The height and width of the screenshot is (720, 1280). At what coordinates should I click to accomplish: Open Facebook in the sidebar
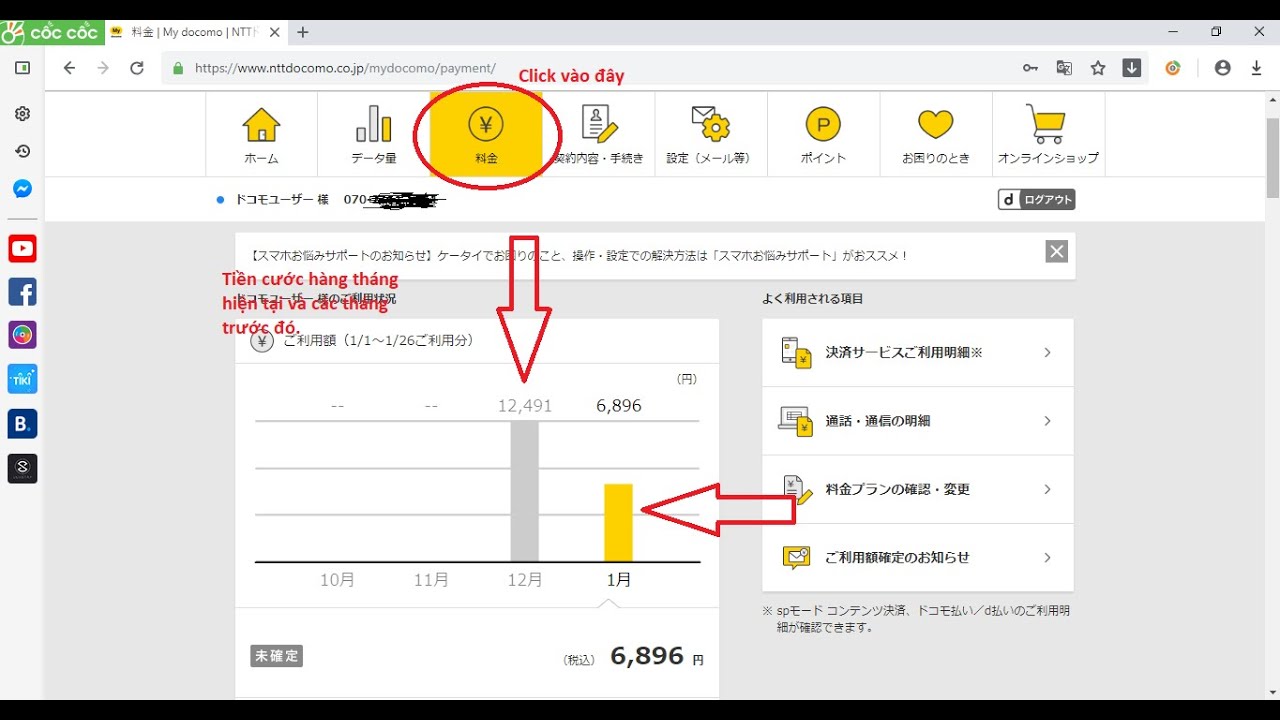click(x=22, y=292)
